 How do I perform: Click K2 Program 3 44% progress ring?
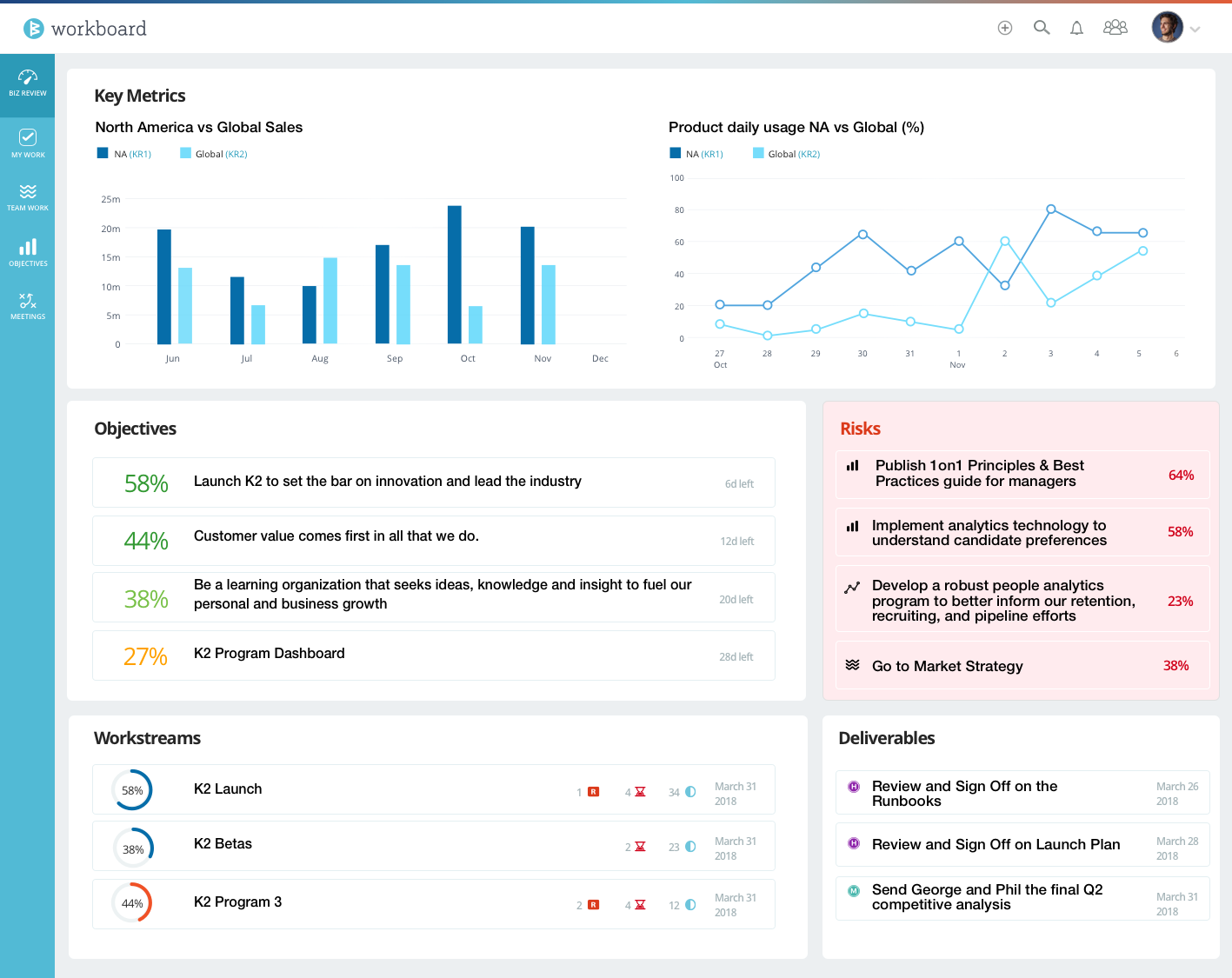point(132,903)
